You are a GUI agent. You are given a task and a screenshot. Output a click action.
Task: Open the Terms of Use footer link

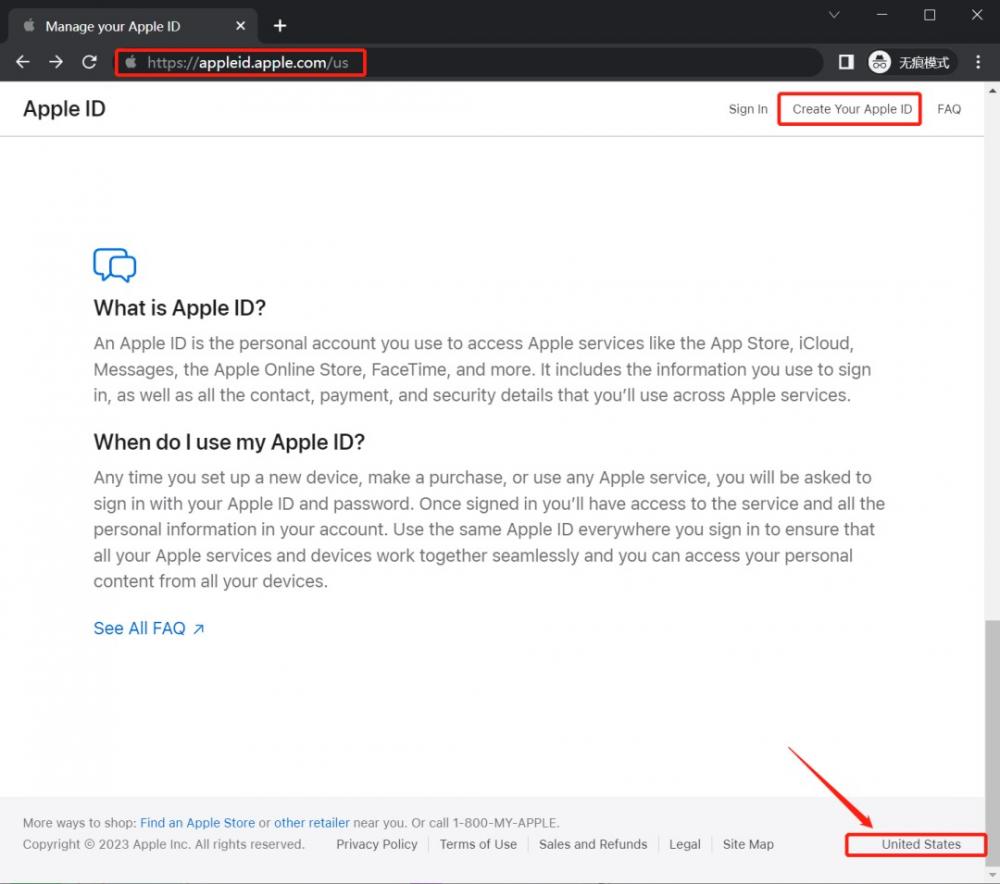pos(478,844)
